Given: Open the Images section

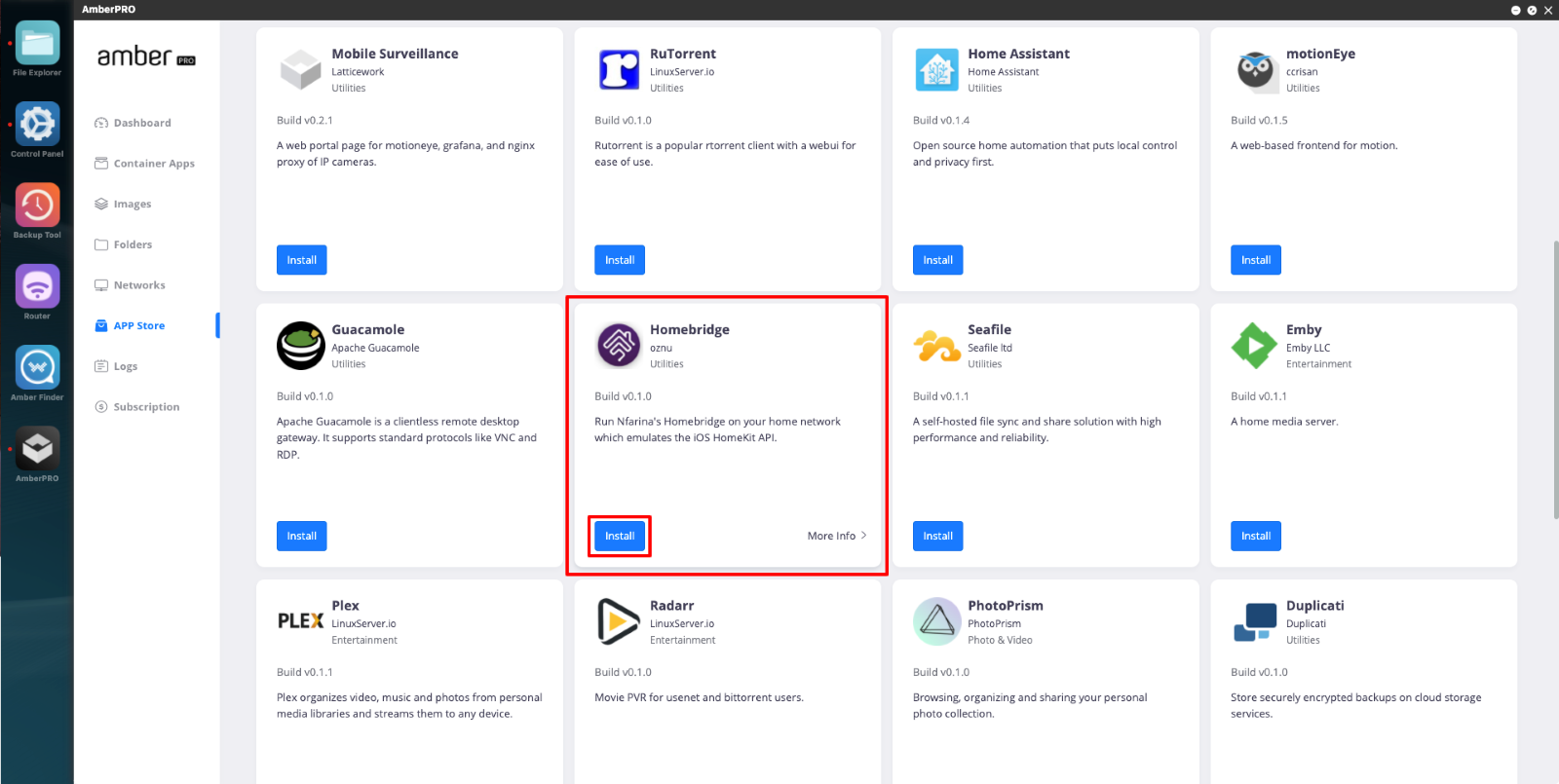Looking at the screenshot, I should coord(133,205).
